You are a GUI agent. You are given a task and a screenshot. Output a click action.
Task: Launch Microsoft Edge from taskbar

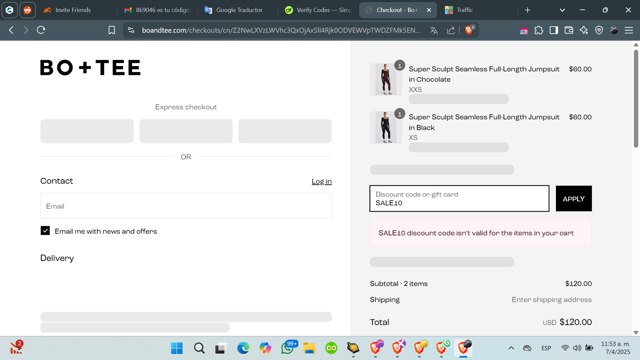point(243,348)
